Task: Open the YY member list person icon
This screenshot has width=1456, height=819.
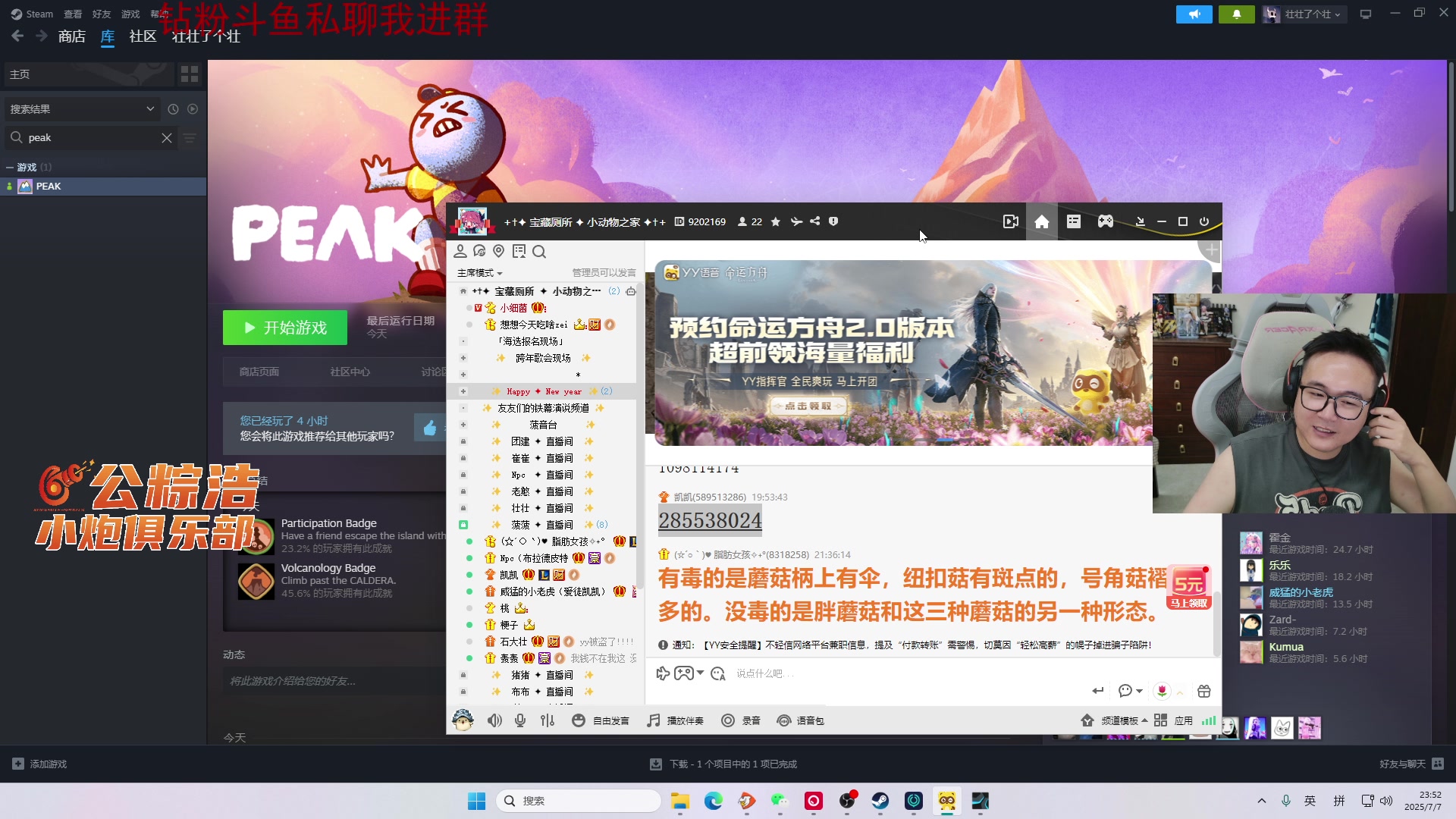Action: [460, 251]
